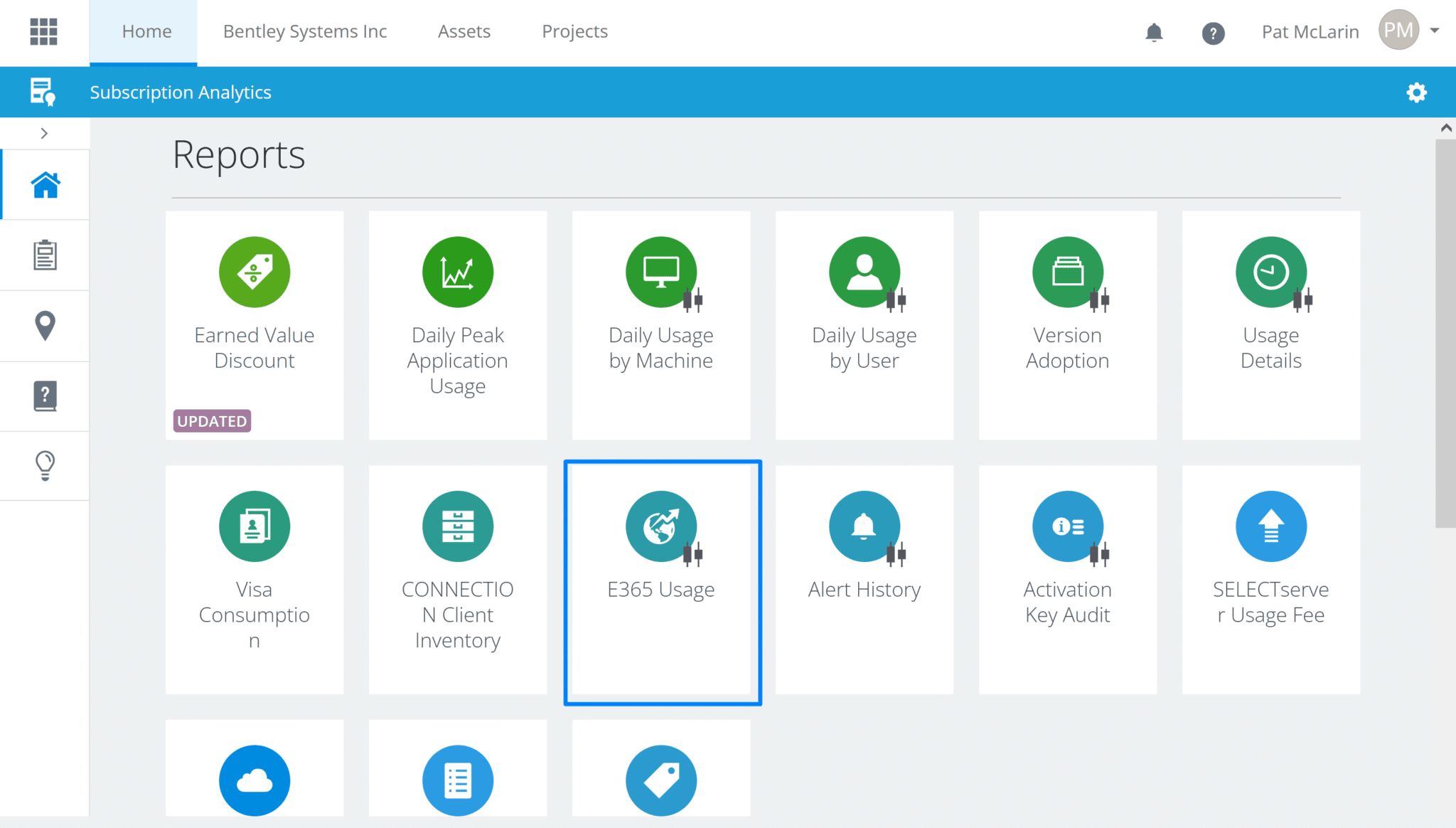Click the Daily Peak Application Usage label
This screenshot has height=828, width=1456.
(x=458, y=361)
